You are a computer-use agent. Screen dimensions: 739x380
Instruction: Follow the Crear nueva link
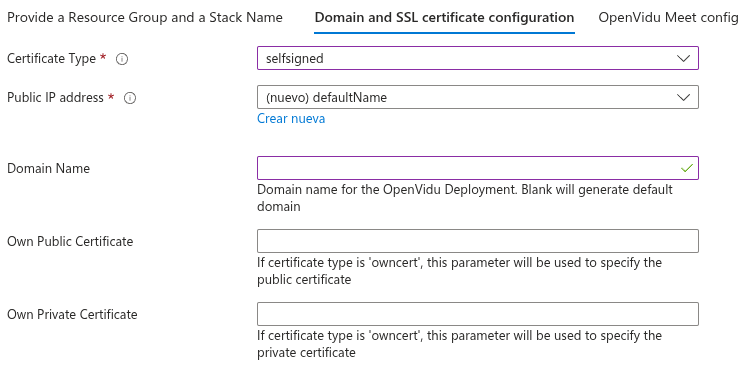coord(291,118)
